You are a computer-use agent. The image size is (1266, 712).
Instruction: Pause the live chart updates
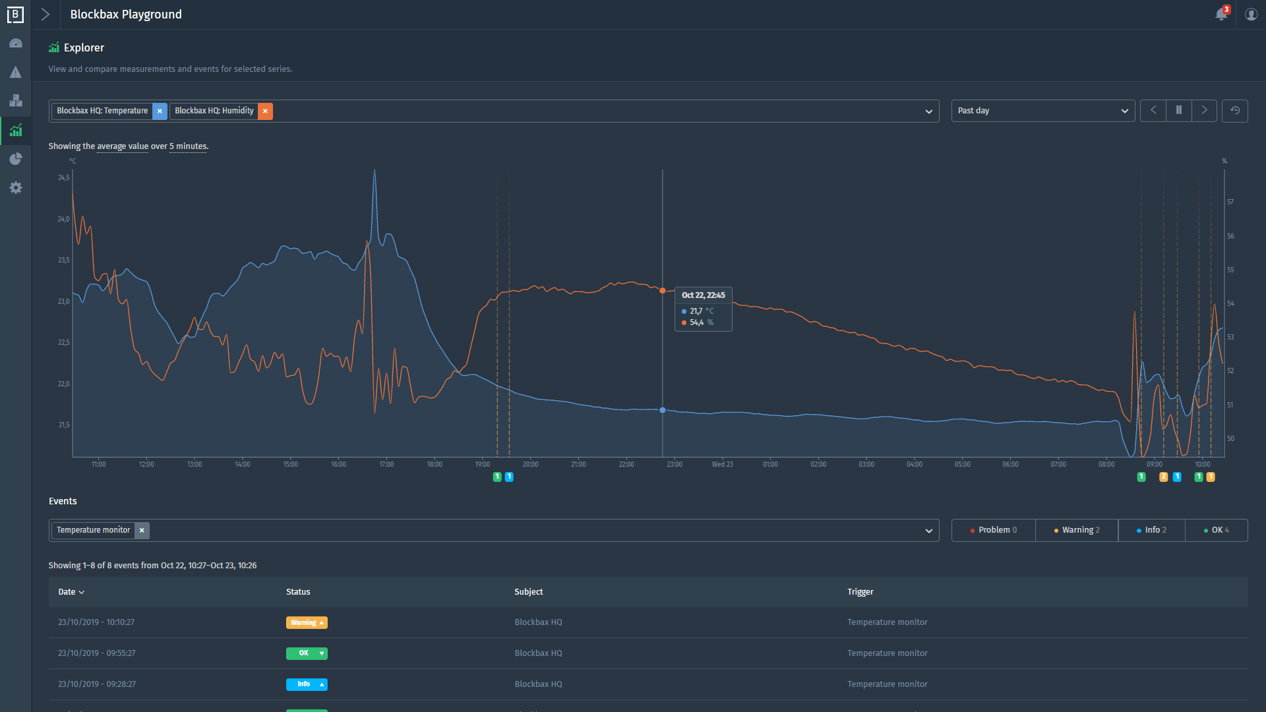click(x=1179, y=111)
